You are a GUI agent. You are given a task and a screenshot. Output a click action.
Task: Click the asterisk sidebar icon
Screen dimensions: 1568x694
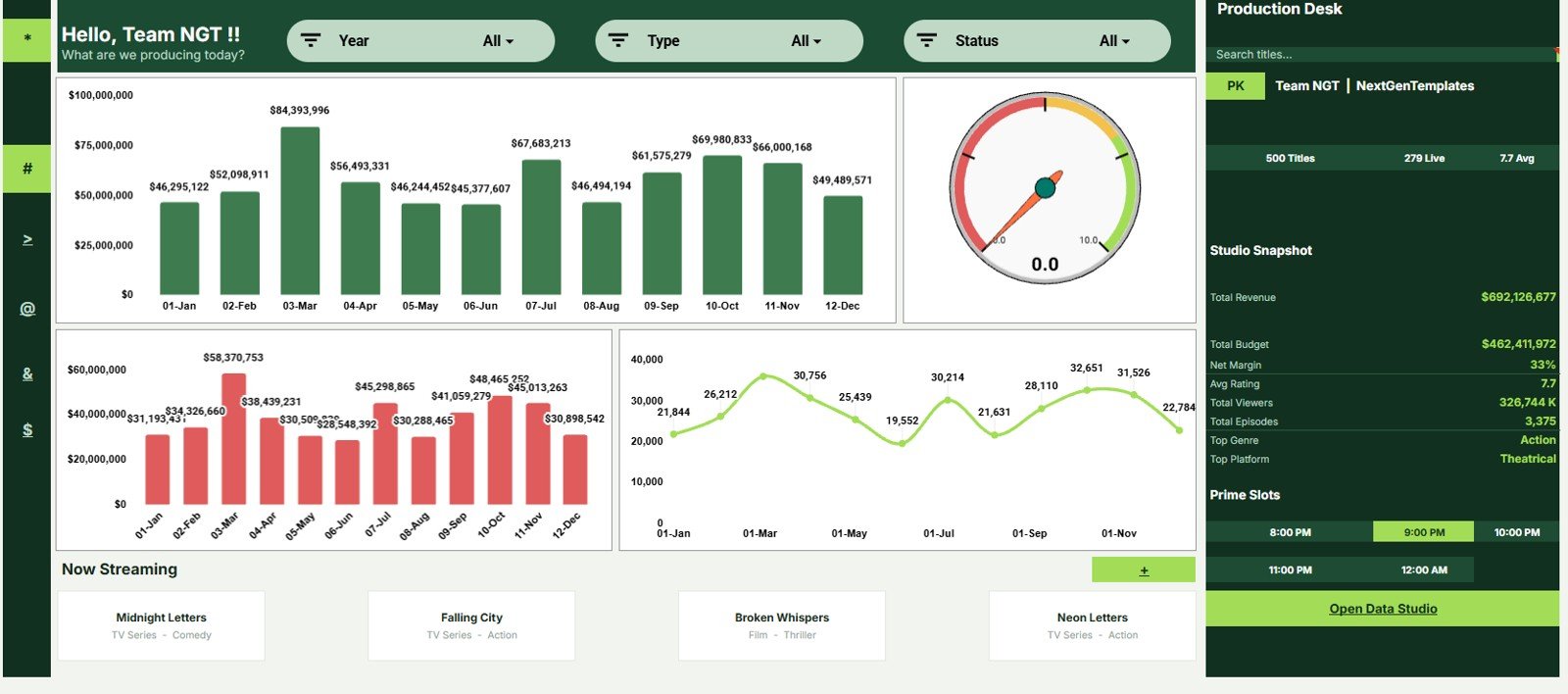(26, 39)
